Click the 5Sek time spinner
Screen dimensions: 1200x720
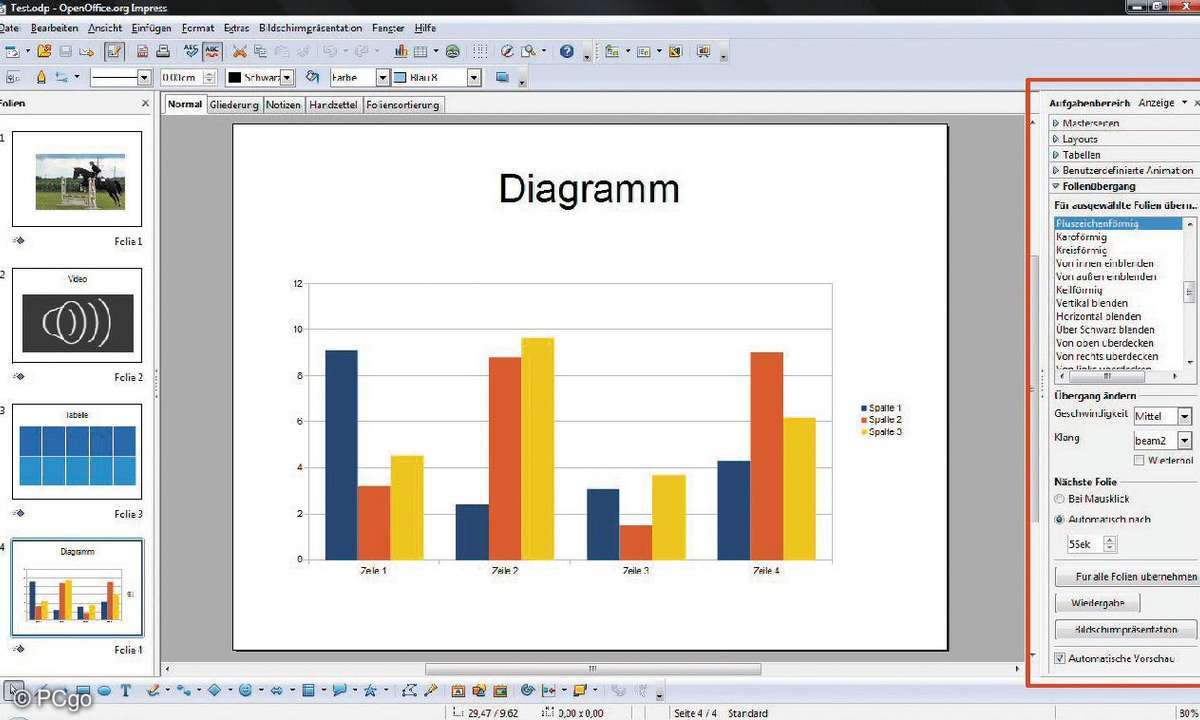point(1091,545)
